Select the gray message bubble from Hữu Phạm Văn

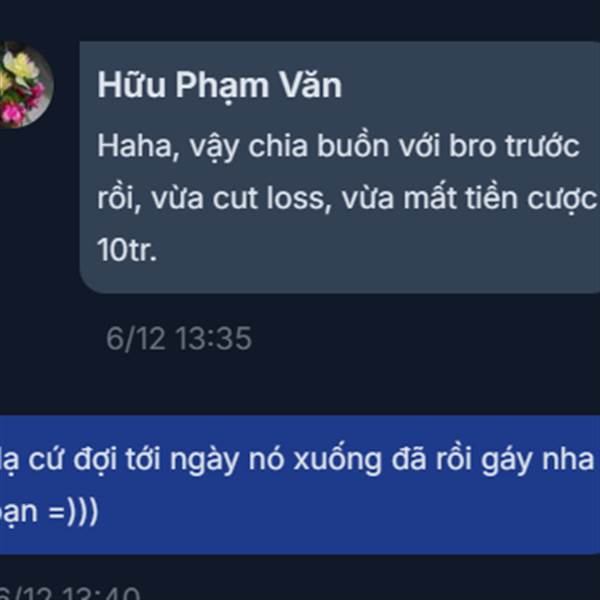click(x=340, y=167)
